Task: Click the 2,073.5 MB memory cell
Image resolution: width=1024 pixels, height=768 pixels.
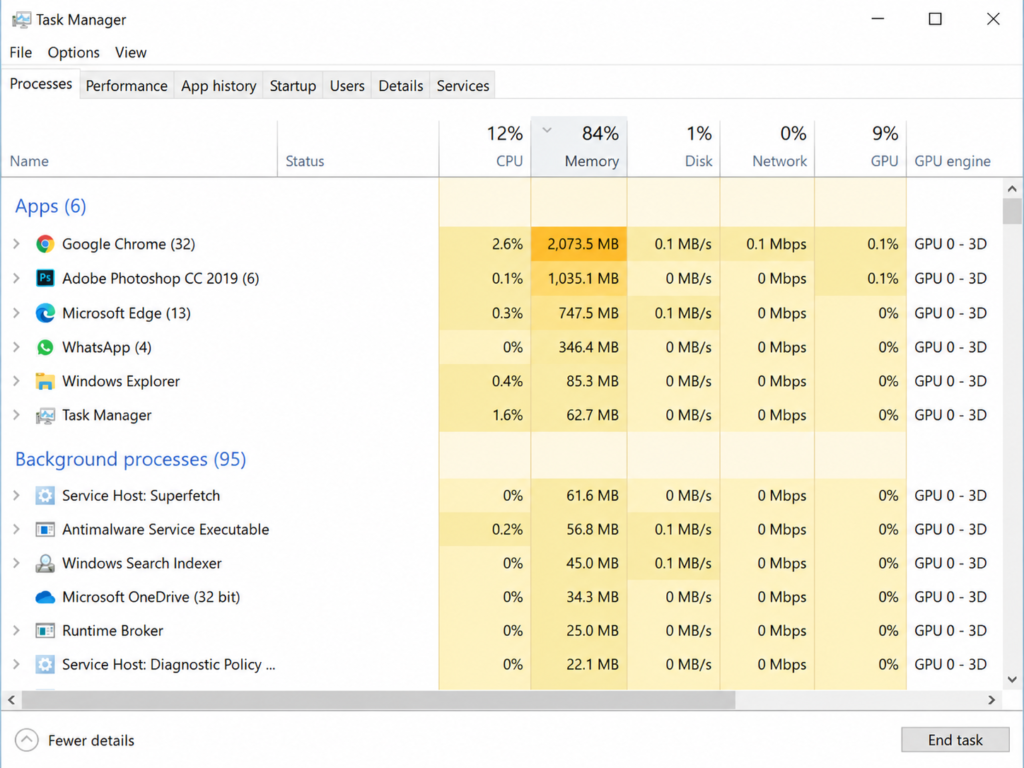Action: 579,244
